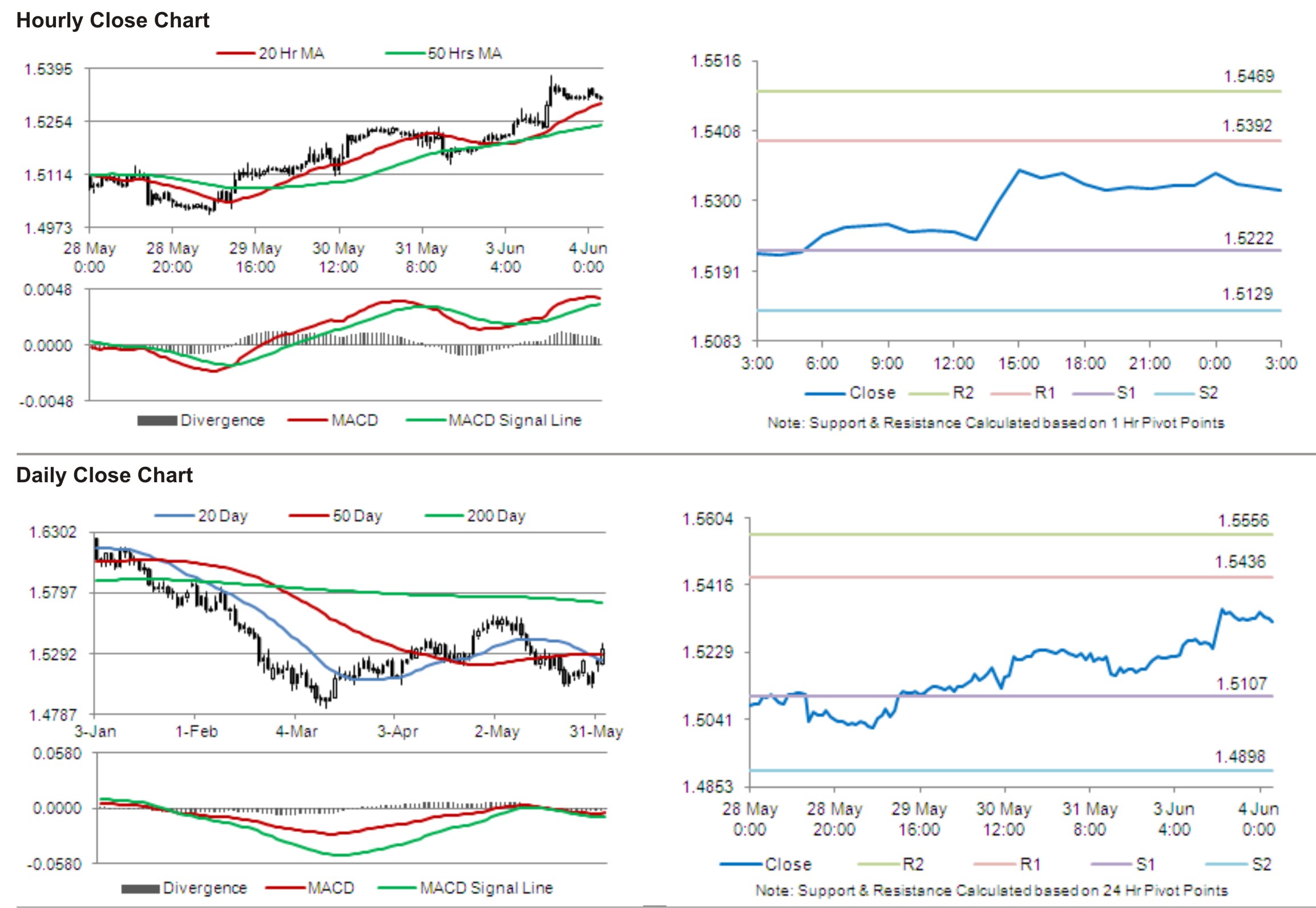The height and width of the screenshot is (908, 1316).
Task: Click the 1.5254 axis value
Action: point(49,122)
